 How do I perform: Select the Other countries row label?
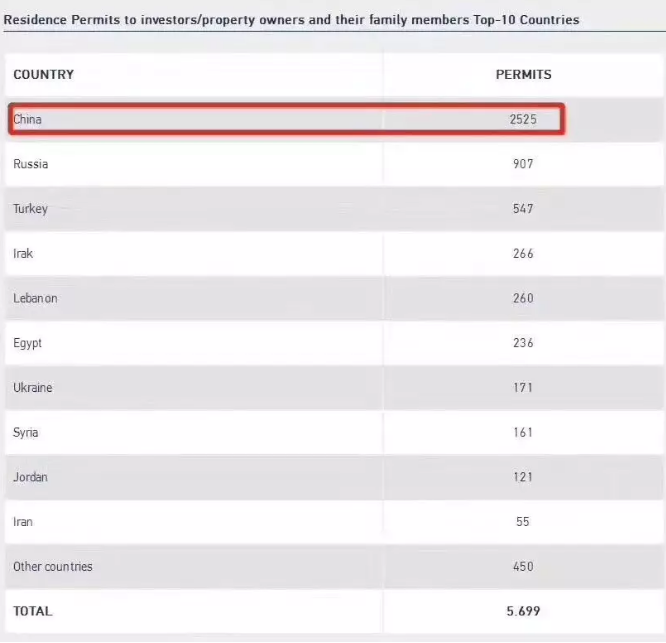(x=53, y=567)
